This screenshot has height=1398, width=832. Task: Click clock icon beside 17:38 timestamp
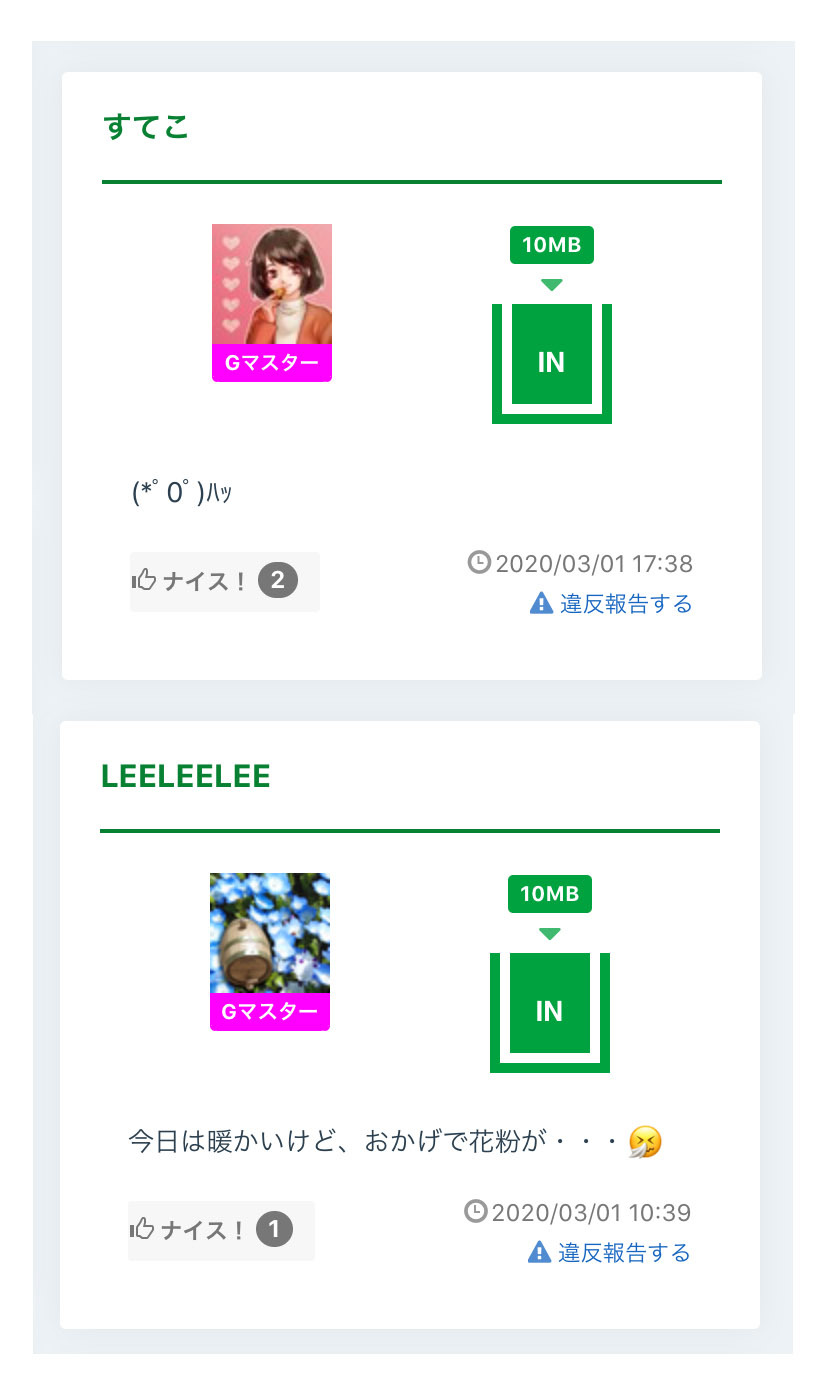point(479,562)
